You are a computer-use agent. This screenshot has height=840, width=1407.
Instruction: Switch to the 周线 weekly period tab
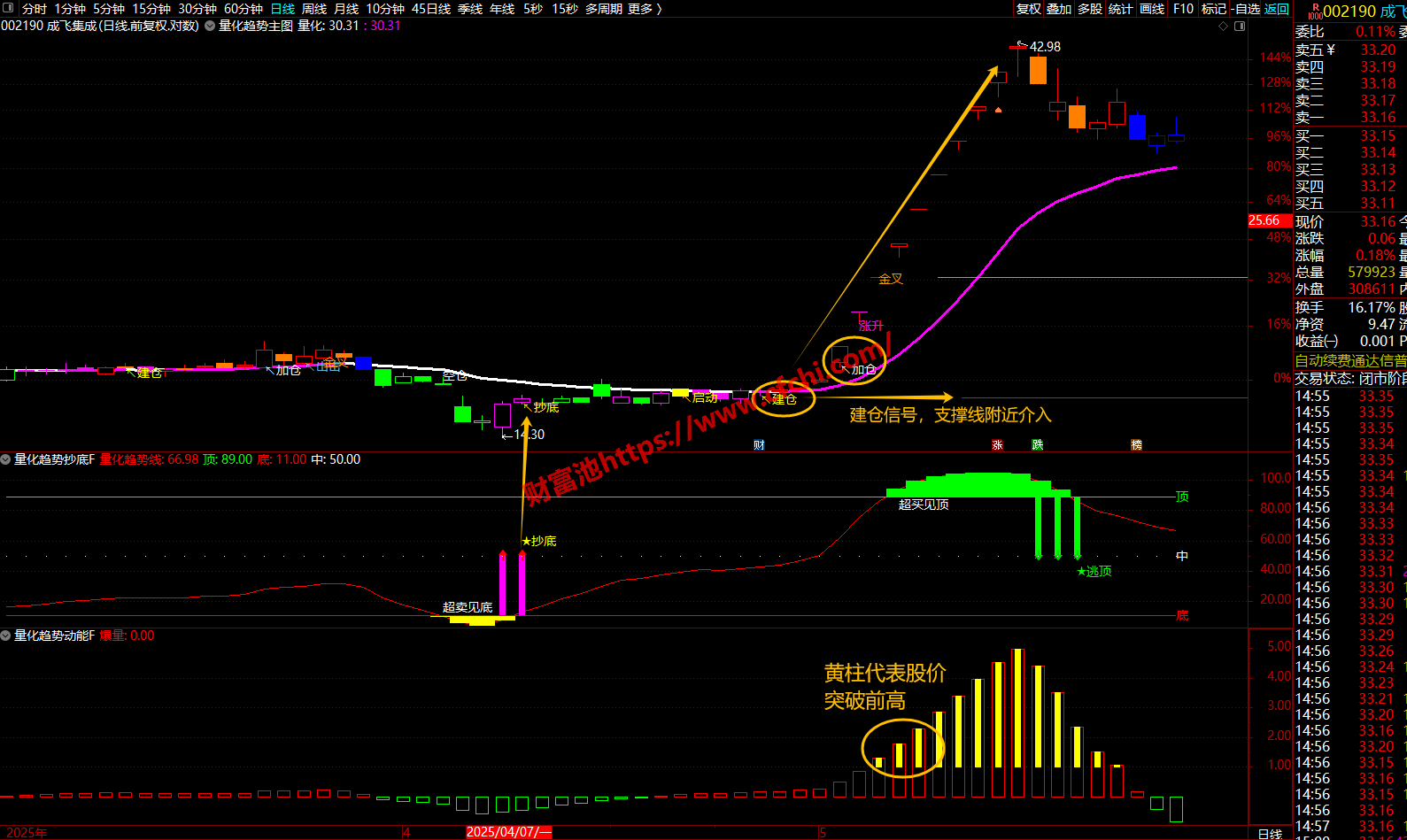click(x=314, y=9)
